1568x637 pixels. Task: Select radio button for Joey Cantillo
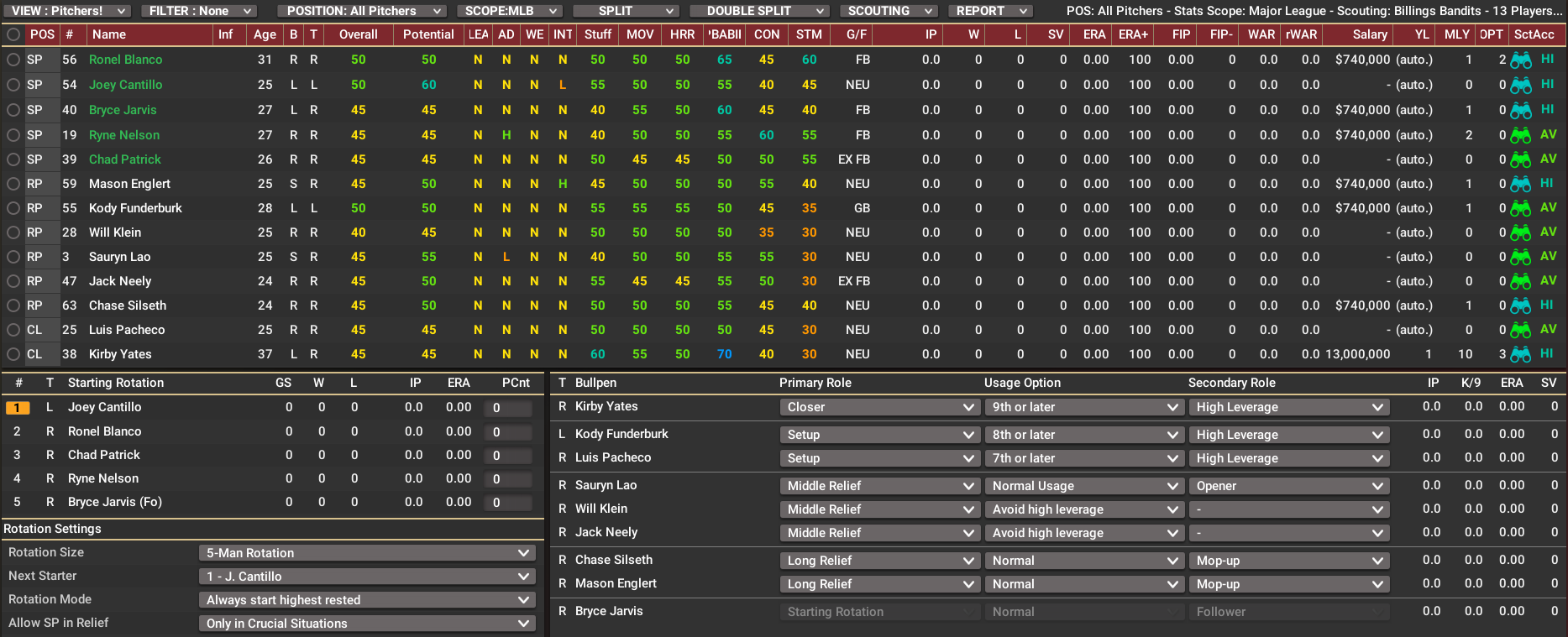13,85
